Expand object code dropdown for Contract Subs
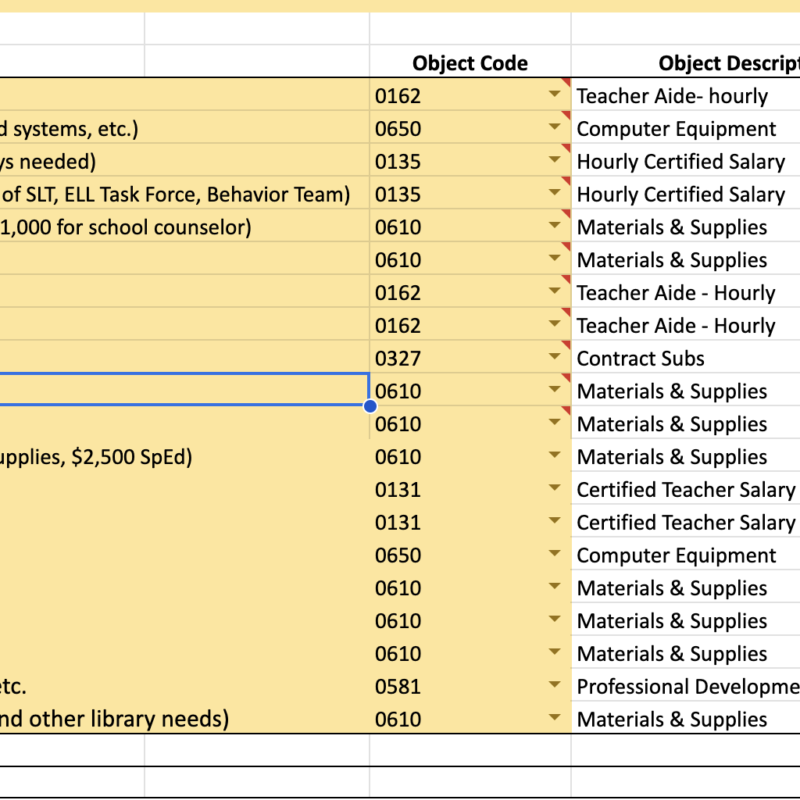Image resolution: width=800 pixels, height=800 pixels. click(x=554, y=356)
